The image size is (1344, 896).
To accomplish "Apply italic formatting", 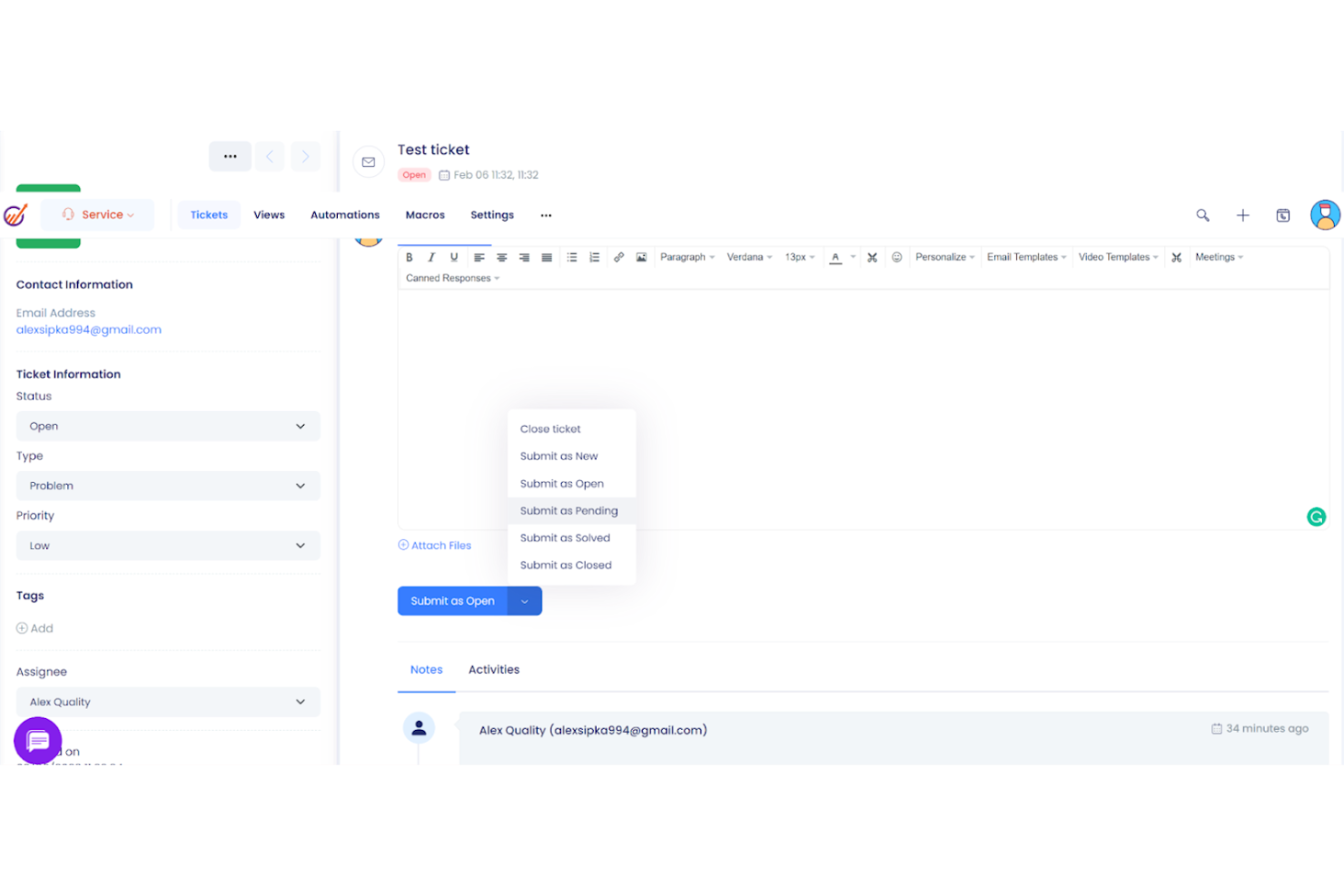I will pos(431,257).
